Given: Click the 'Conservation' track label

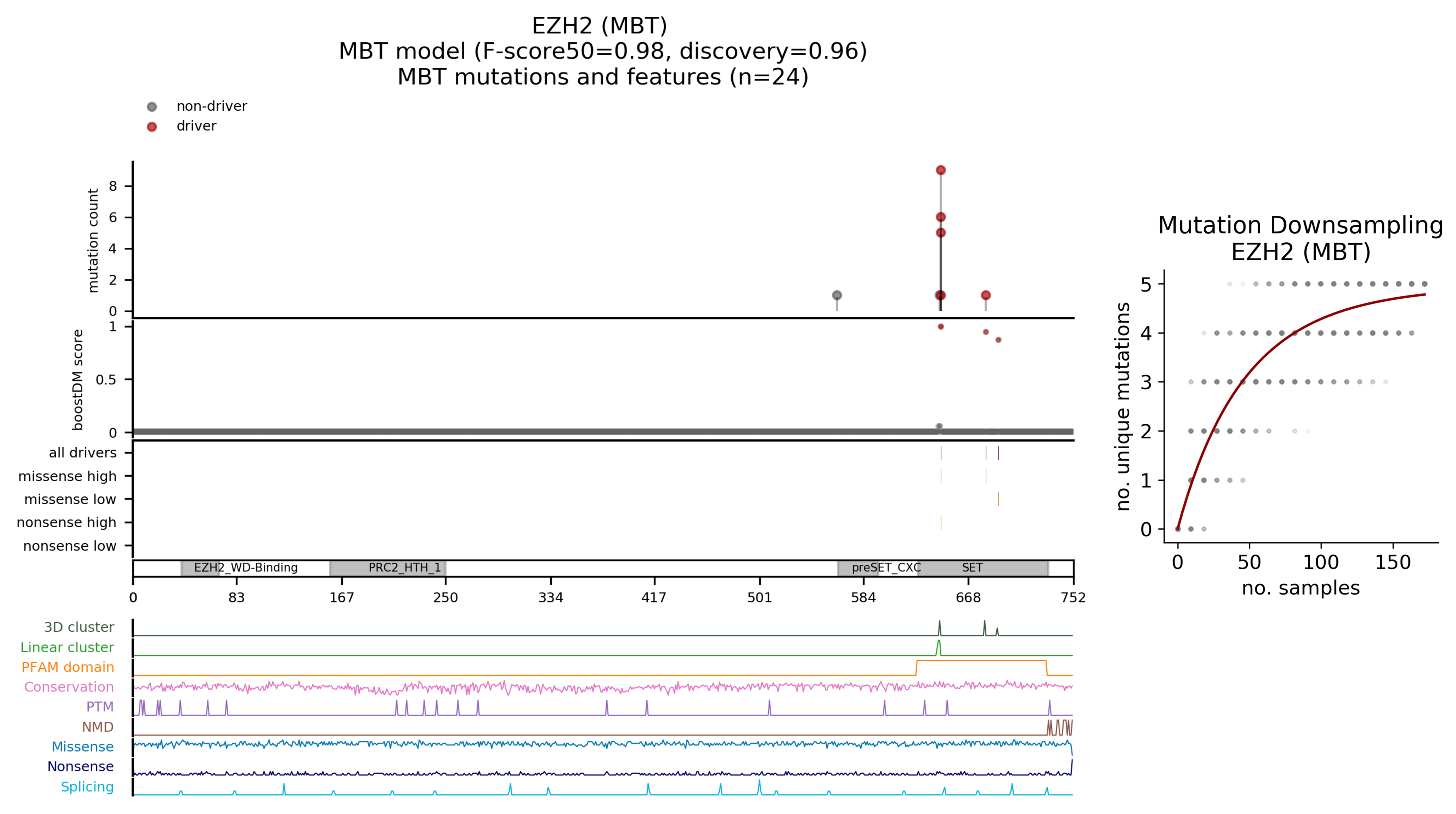Looking at the screenshot, I should tap(69, 687).
